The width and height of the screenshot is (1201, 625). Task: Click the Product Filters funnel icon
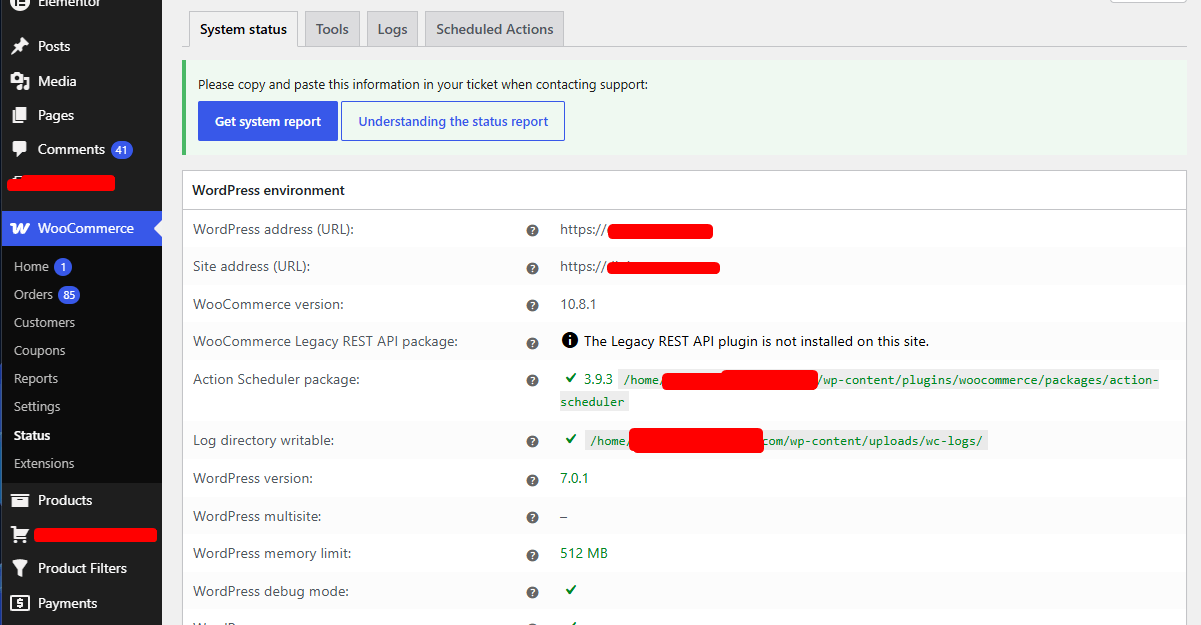click(x=19, y=568)
